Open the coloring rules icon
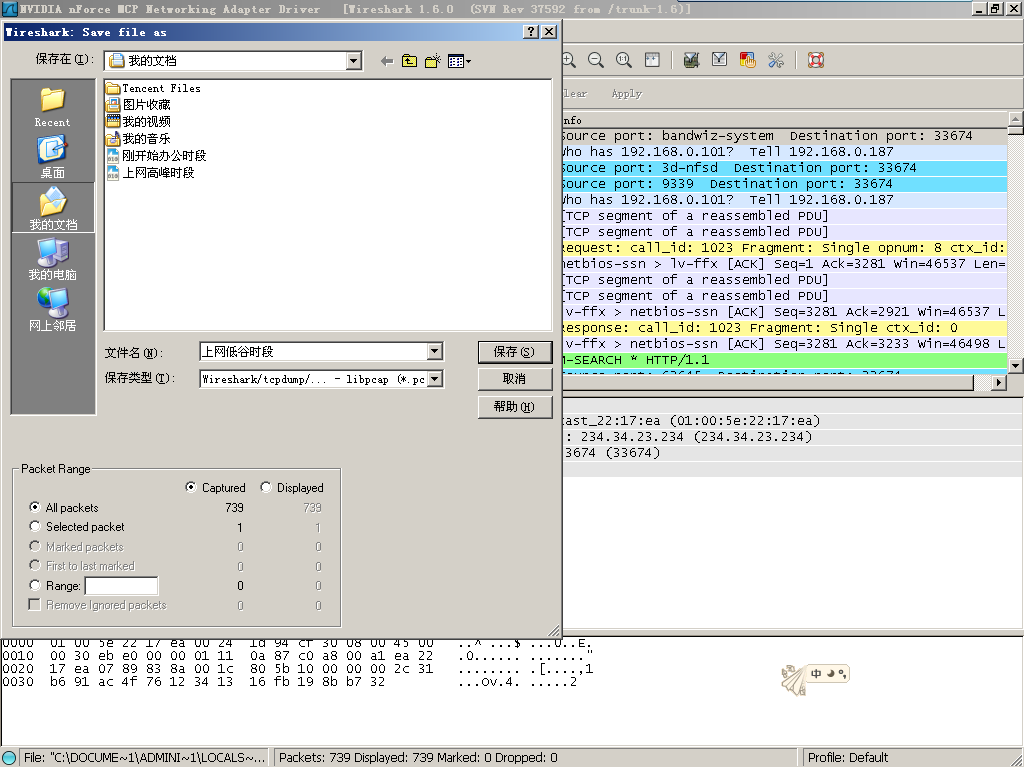 point(747,60)
